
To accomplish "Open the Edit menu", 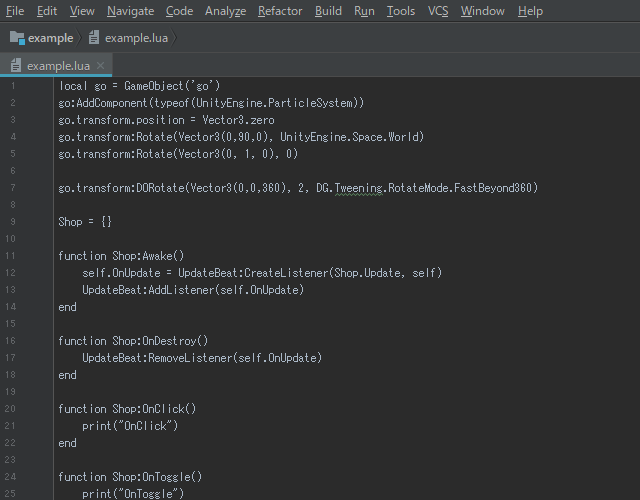I will [x=47, y=11].
